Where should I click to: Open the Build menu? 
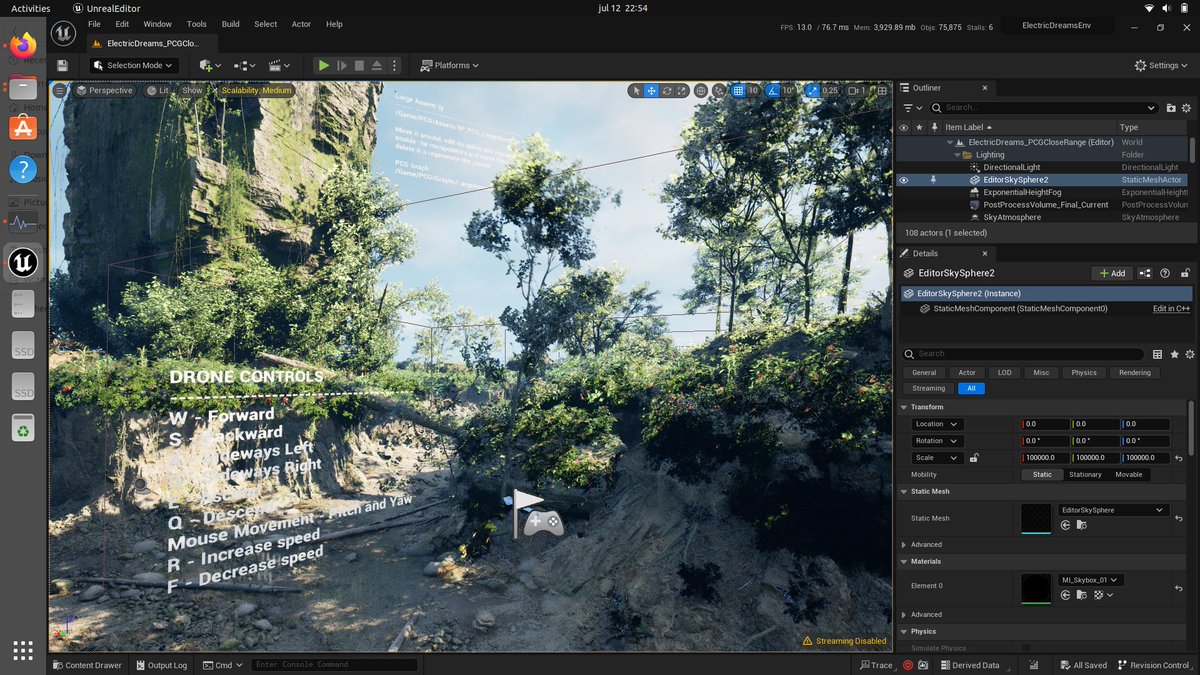point(230,24)
